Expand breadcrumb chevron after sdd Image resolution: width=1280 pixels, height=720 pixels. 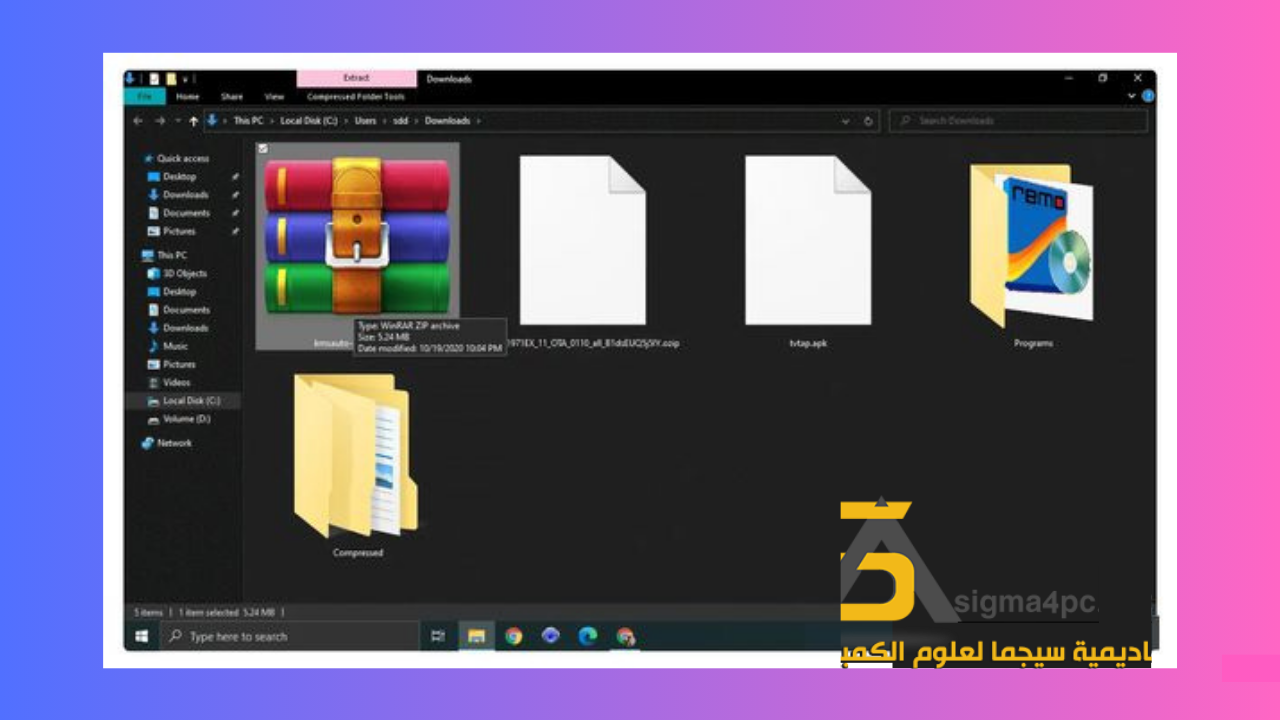click(417, 121)
